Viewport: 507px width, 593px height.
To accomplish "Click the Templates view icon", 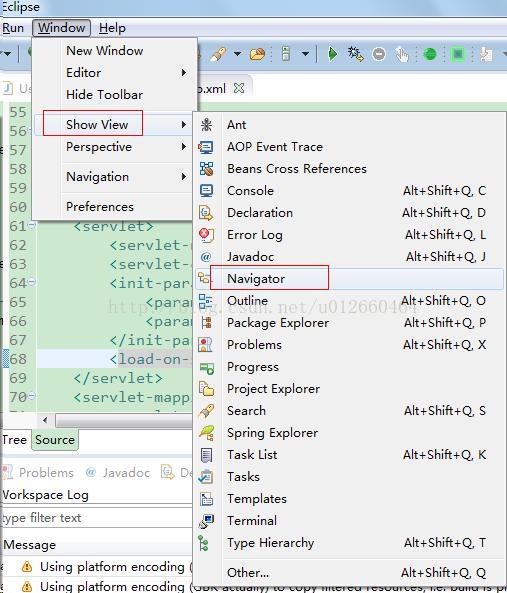I will click(x=206, y=499).
